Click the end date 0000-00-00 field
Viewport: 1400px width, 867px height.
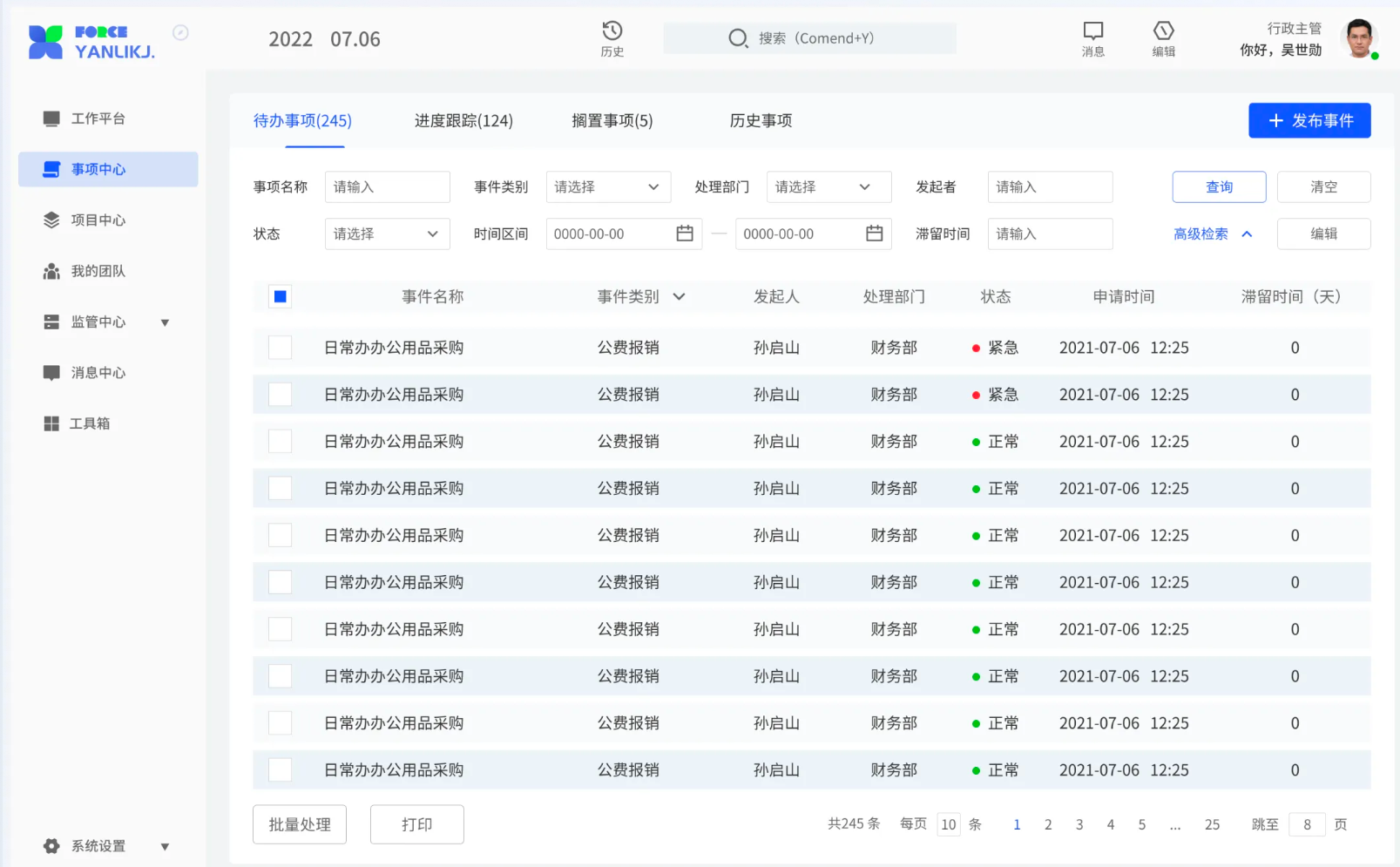coord(813,234)
